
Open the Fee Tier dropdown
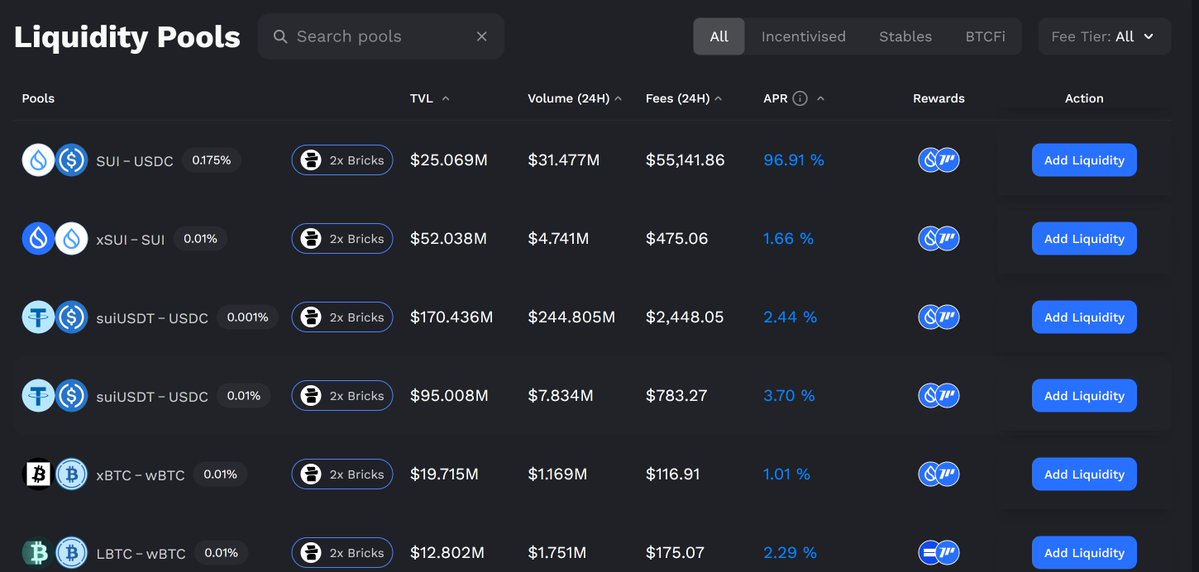1102,37
